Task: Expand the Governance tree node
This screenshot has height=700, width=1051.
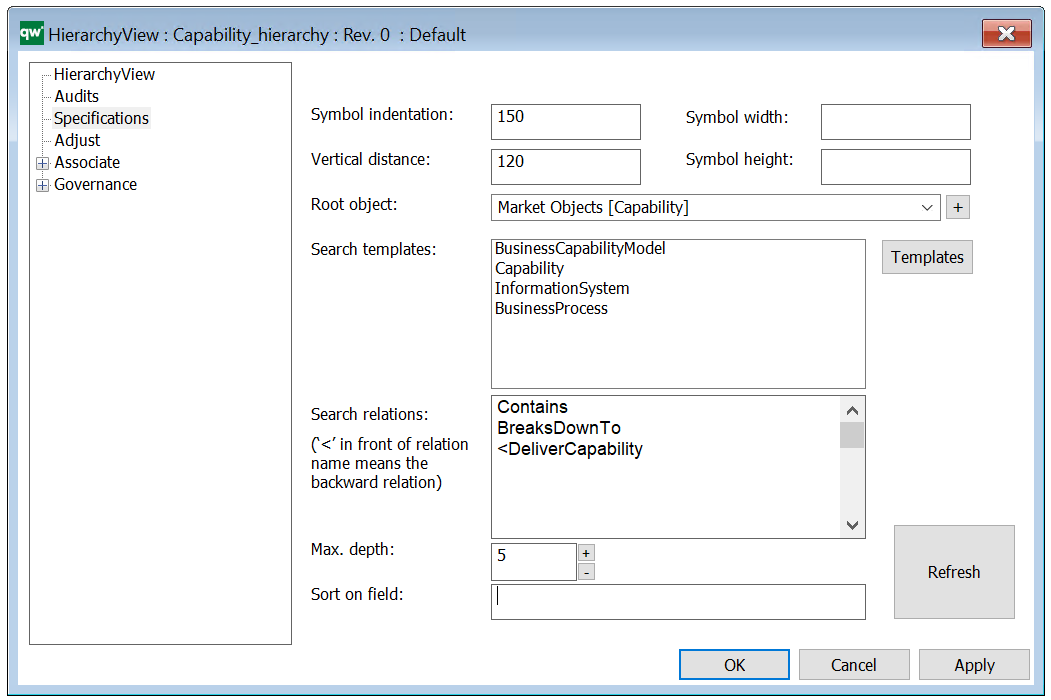Action: pyautogui.click(x=42, y=184)
